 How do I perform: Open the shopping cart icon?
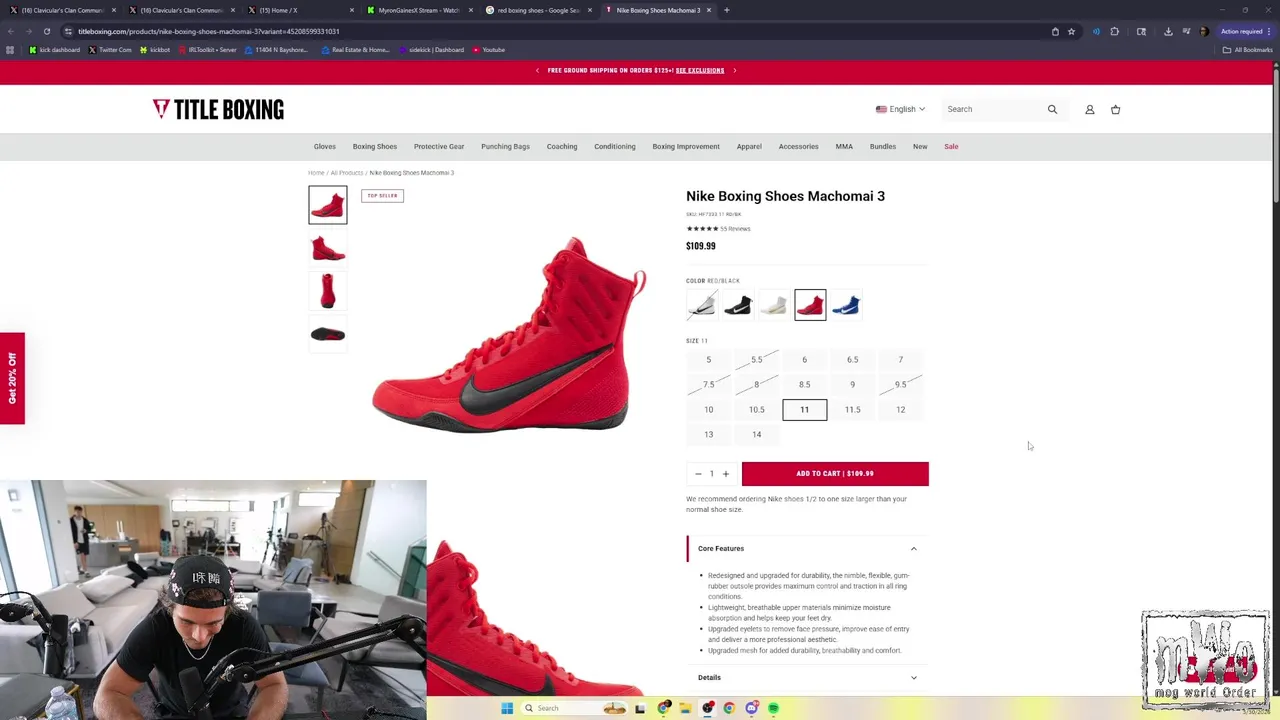1115,109
